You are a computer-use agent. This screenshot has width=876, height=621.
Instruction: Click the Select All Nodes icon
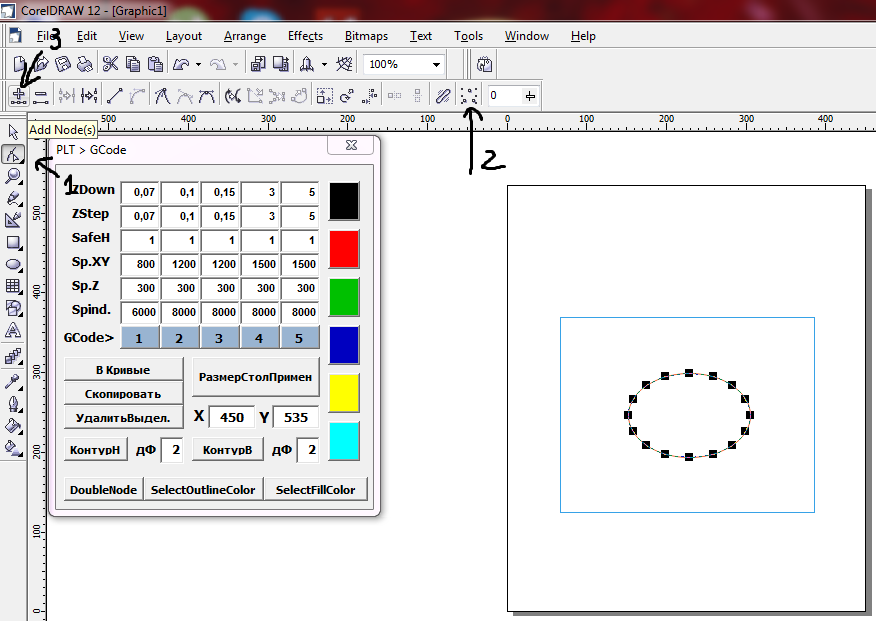click(x=469, y=96)
